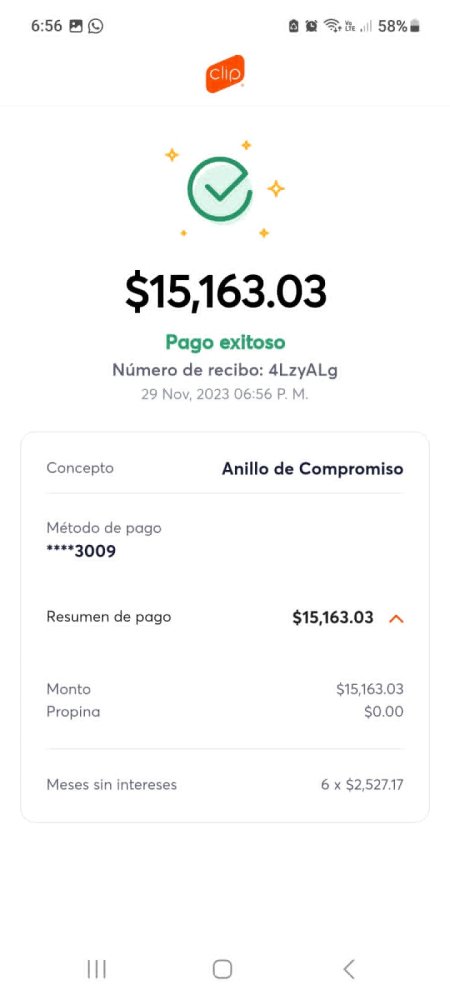This screenshot has height=1000, width=450.
Task: Tap the Propina $0.00 row
Action: click(x=225, y=712)
